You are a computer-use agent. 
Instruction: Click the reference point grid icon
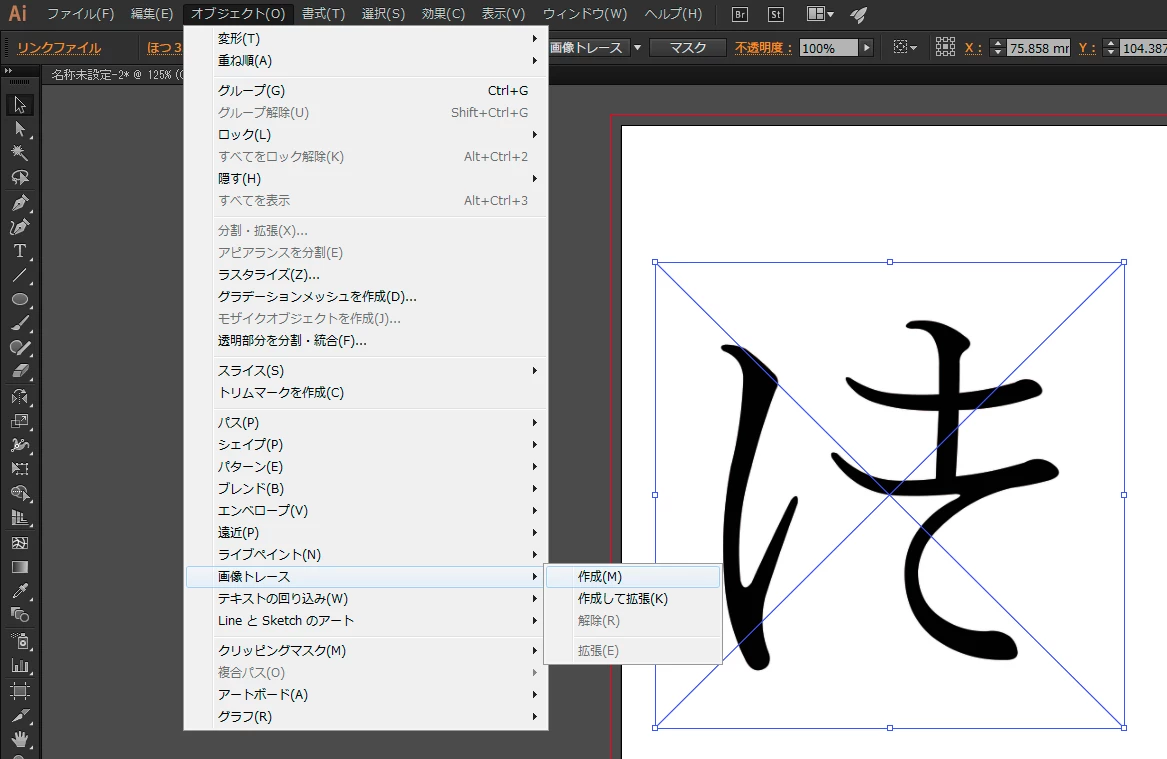pos(945,47)
